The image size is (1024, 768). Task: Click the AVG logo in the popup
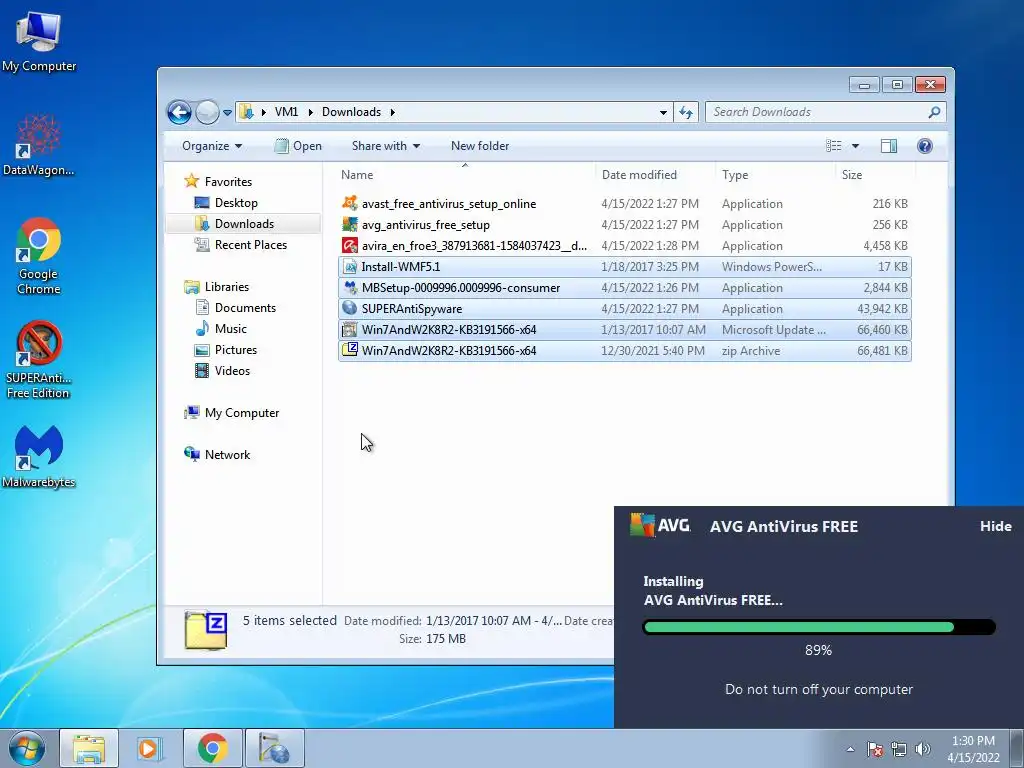pyautogui.click(x=660, y=525)
